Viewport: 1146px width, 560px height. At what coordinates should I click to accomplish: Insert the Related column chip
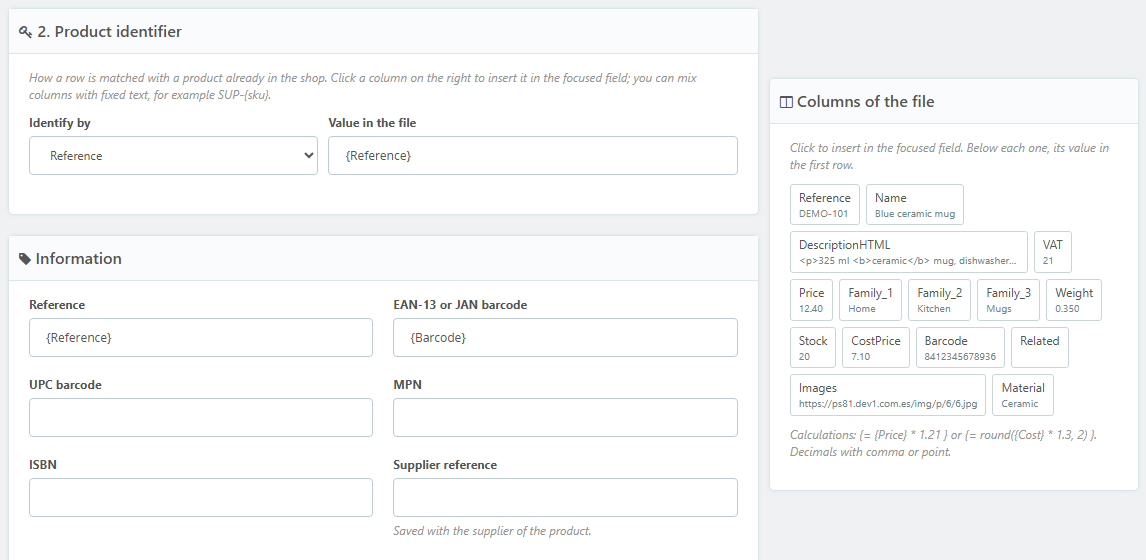click(1040, 347)
